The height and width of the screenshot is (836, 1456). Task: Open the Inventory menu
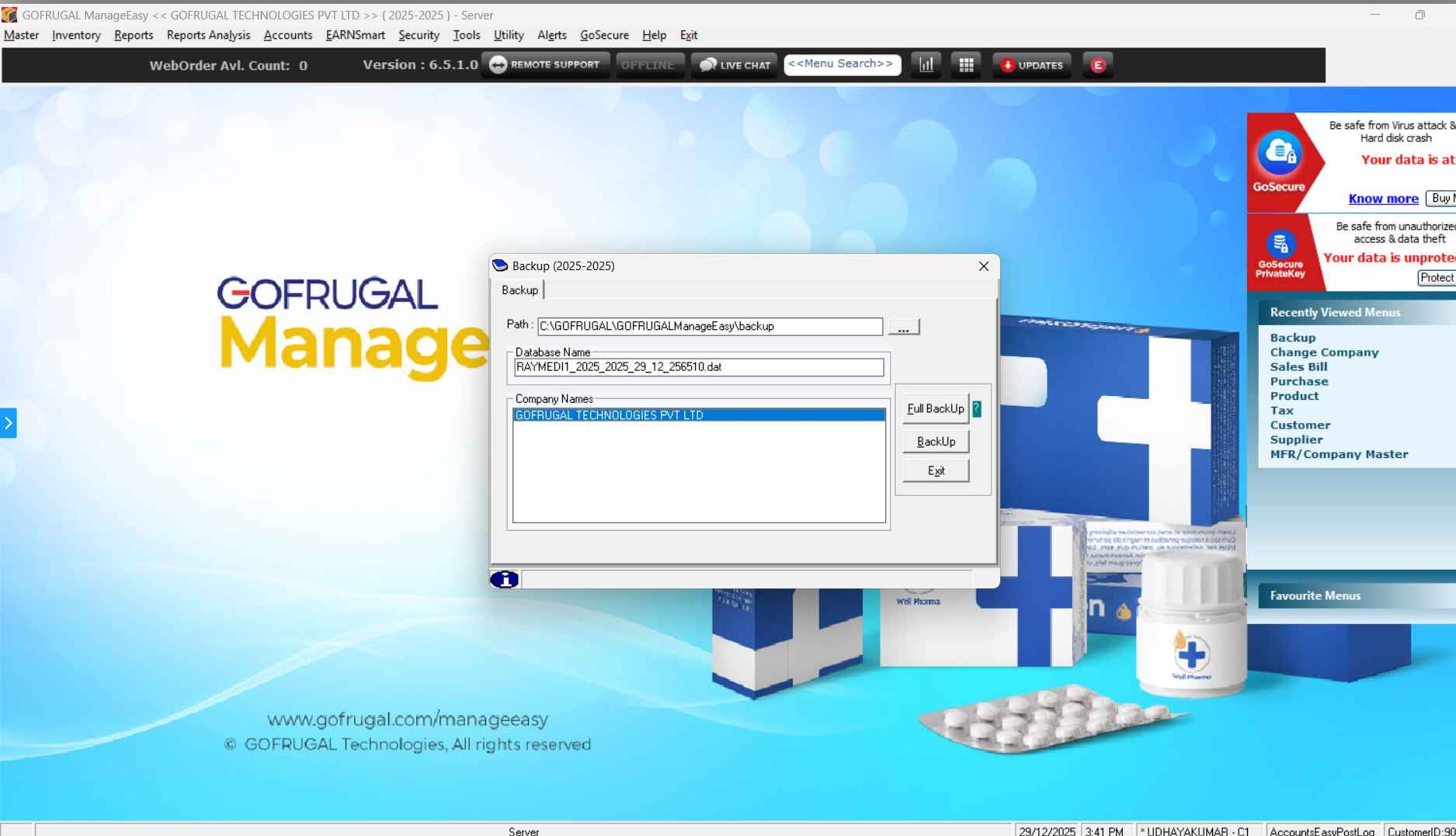pos(76,35)
